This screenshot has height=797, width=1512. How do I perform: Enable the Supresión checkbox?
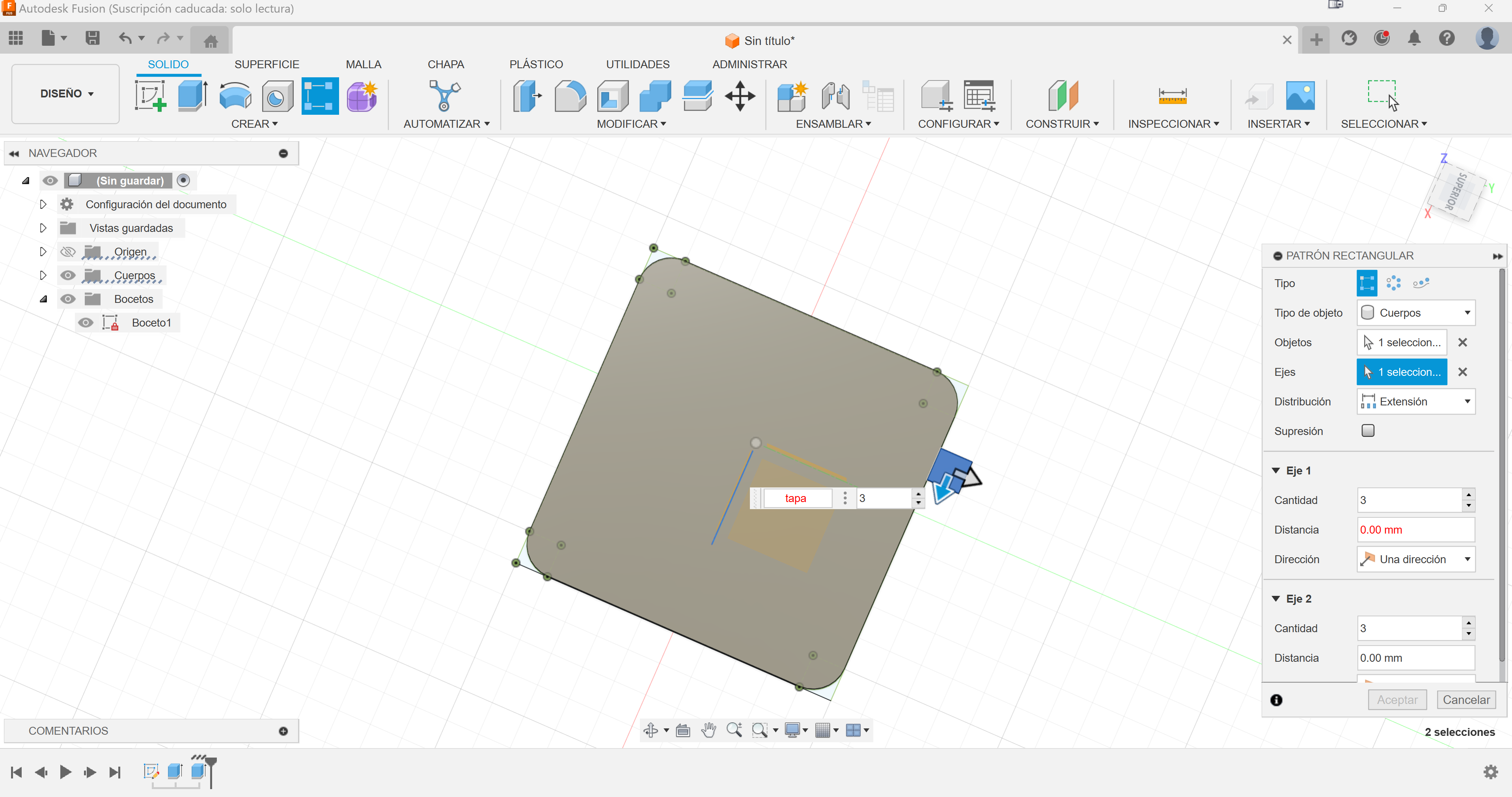[1368, 431]
